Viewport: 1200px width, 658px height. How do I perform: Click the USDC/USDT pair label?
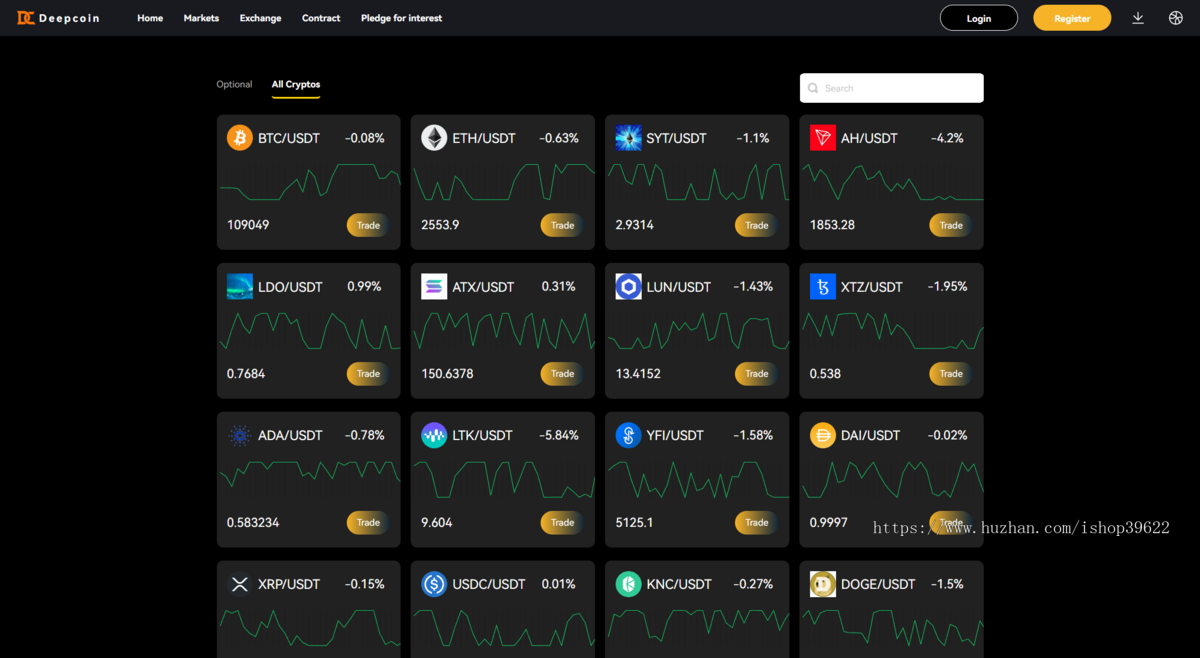[x=489, y=584]
